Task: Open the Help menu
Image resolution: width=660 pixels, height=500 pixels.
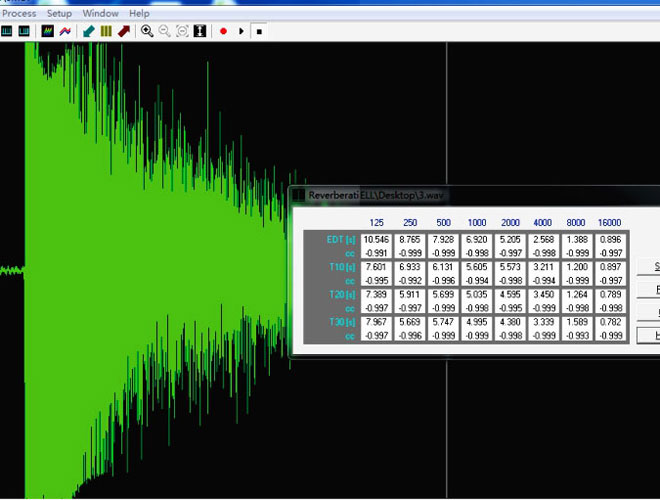Action: [x=139, y=13]
